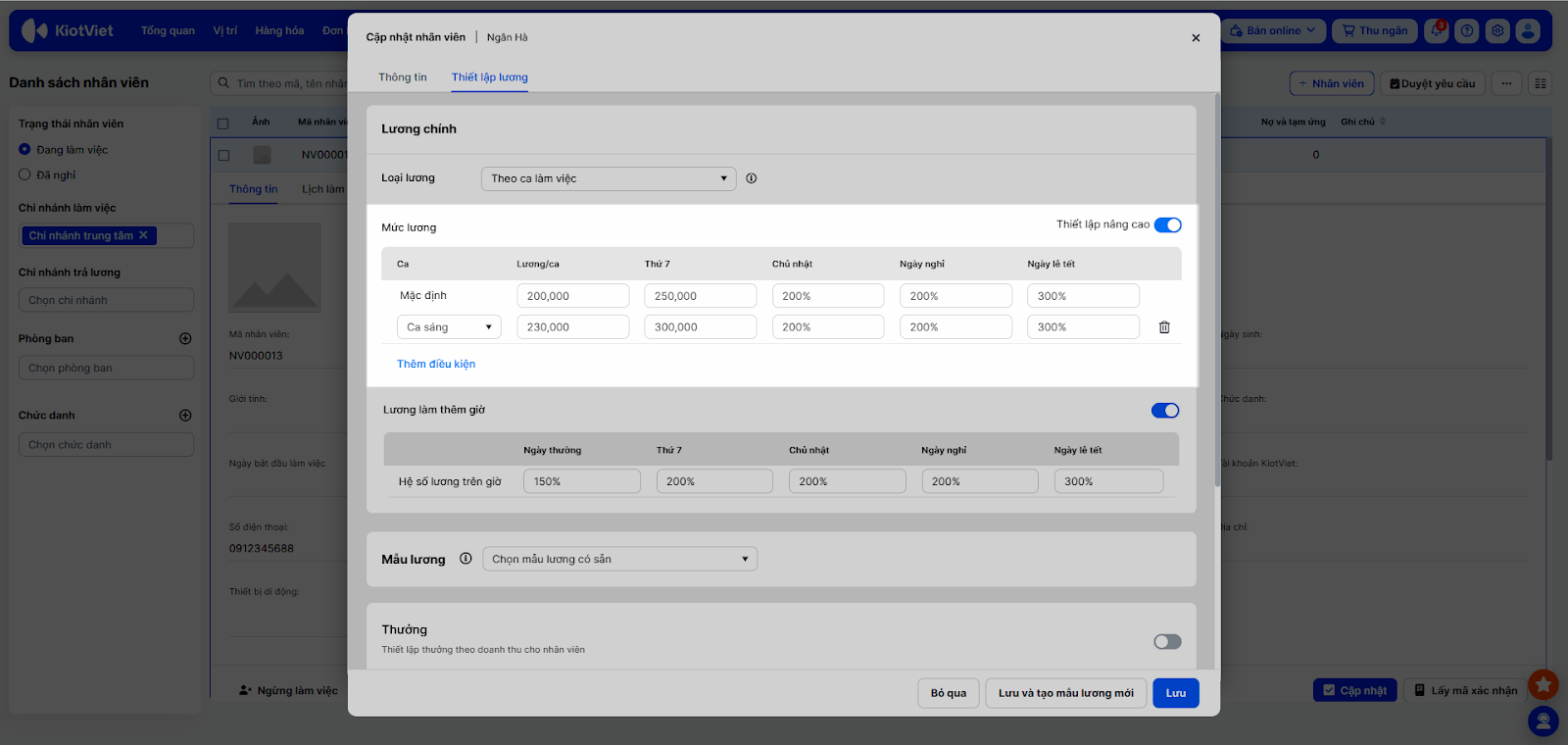Screen dimensions: 1568x745
Task: Open Chọn mẫu lương có sẵn dropdown
Action: [619, 560]
